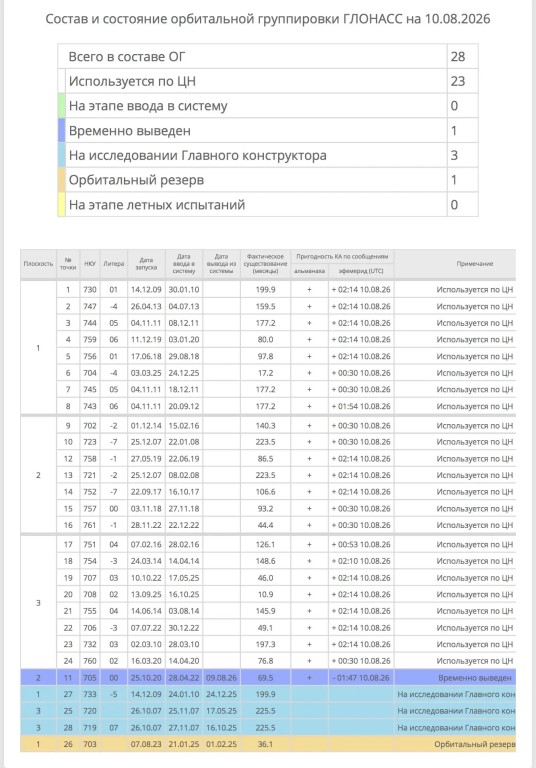Click the 'Примечание' column header

tap(475, 264)
